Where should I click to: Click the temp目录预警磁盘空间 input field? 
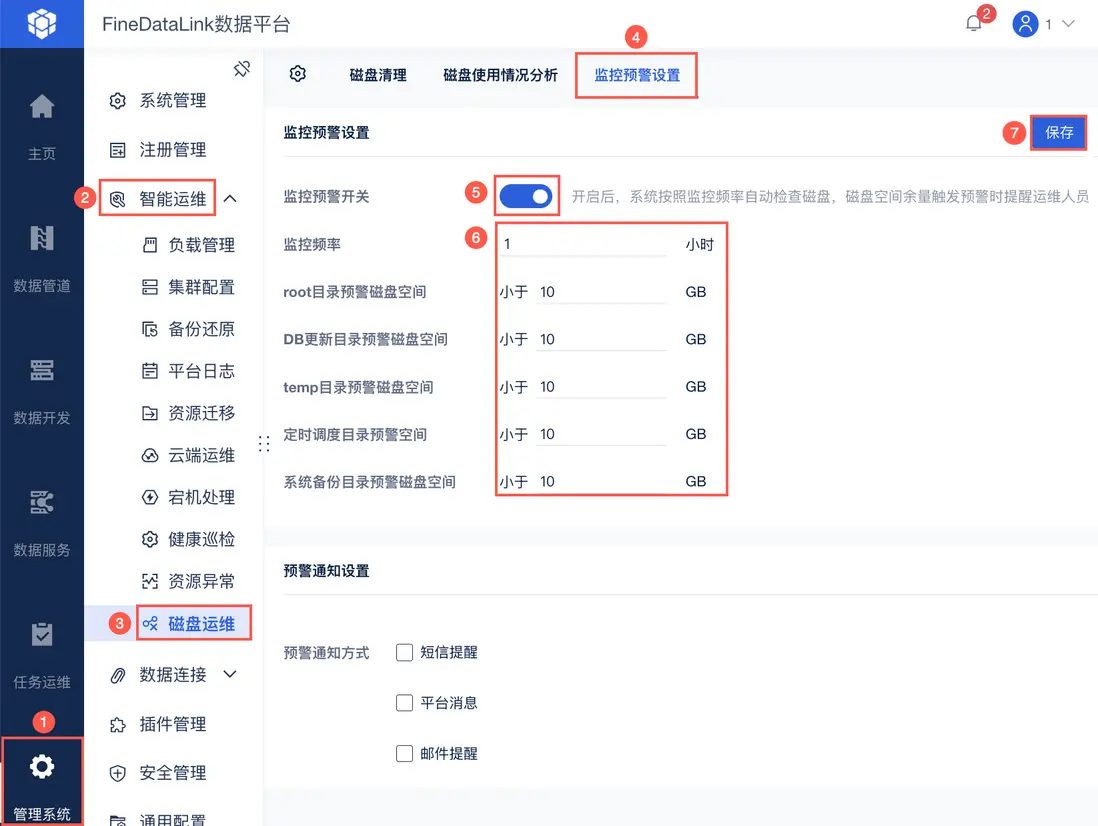601,387
